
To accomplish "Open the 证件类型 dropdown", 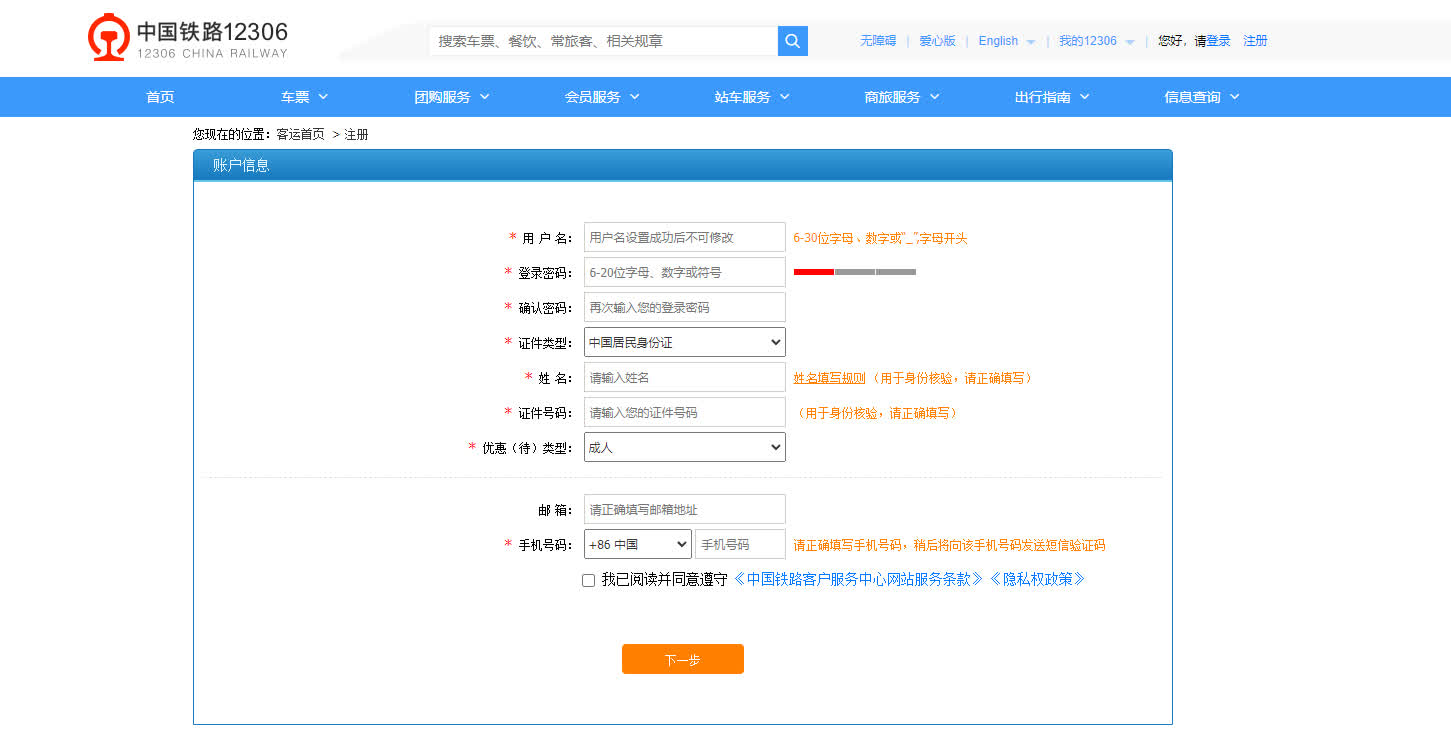I will point(684,342).
